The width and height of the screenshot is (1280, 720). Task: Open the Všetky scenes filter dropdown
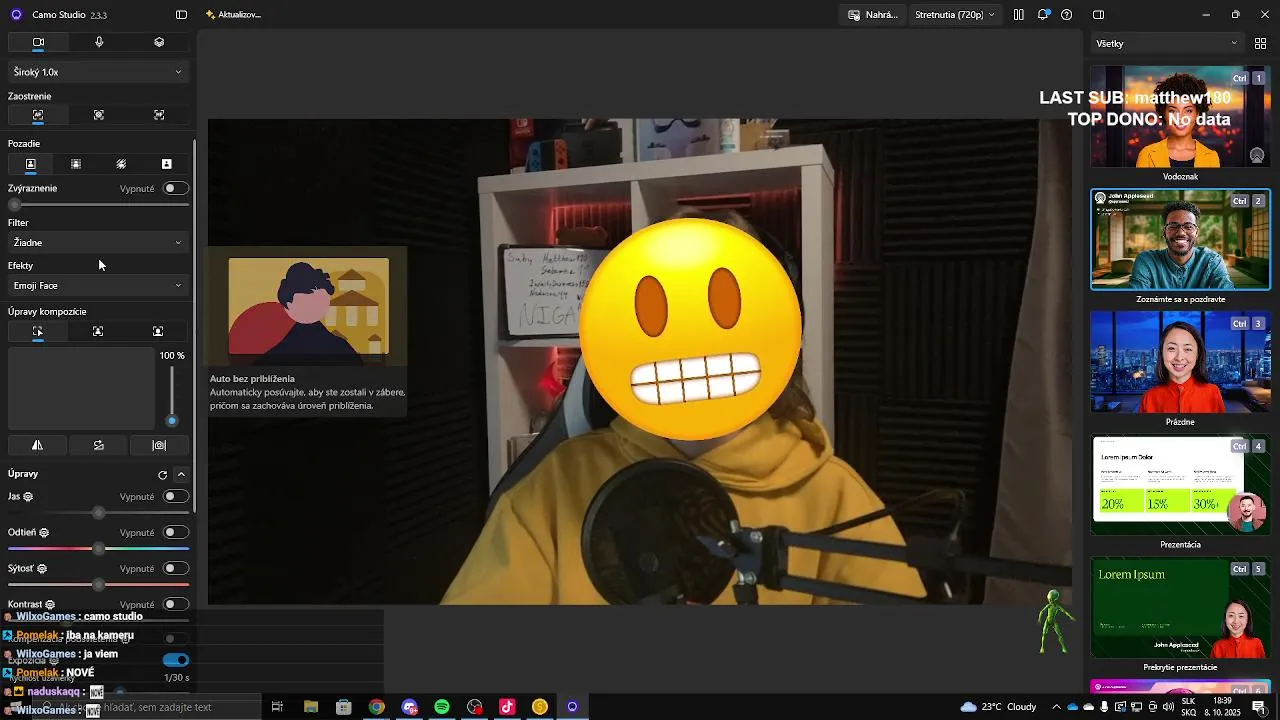click(1166, 43)
